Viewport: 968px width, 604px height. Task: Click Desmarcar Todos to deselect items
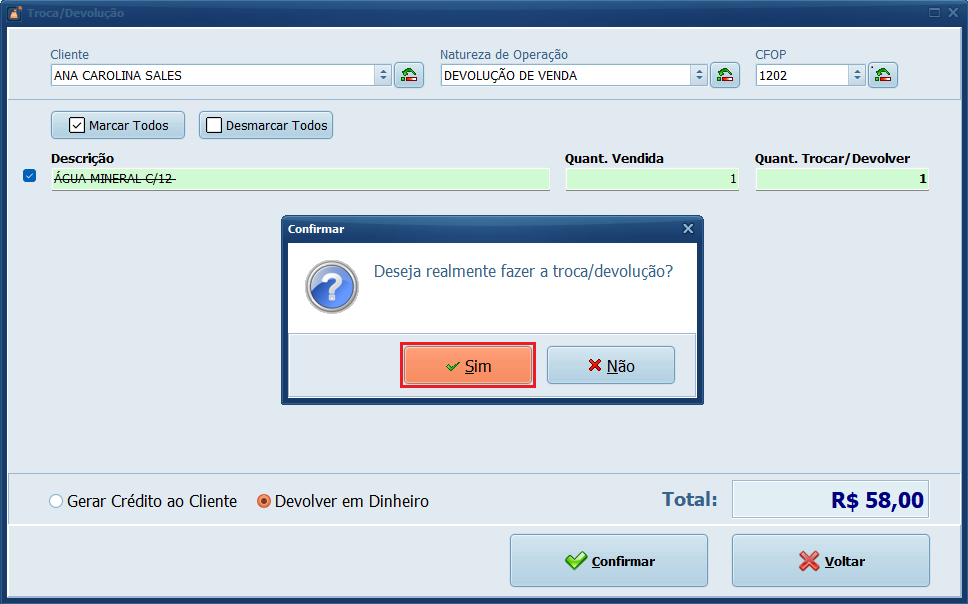click(266, 125)
